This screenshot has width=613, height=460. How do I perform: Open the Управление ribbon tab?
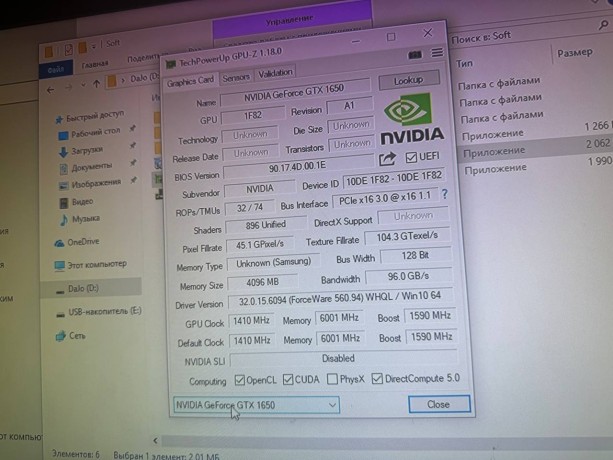click(290, 20)
